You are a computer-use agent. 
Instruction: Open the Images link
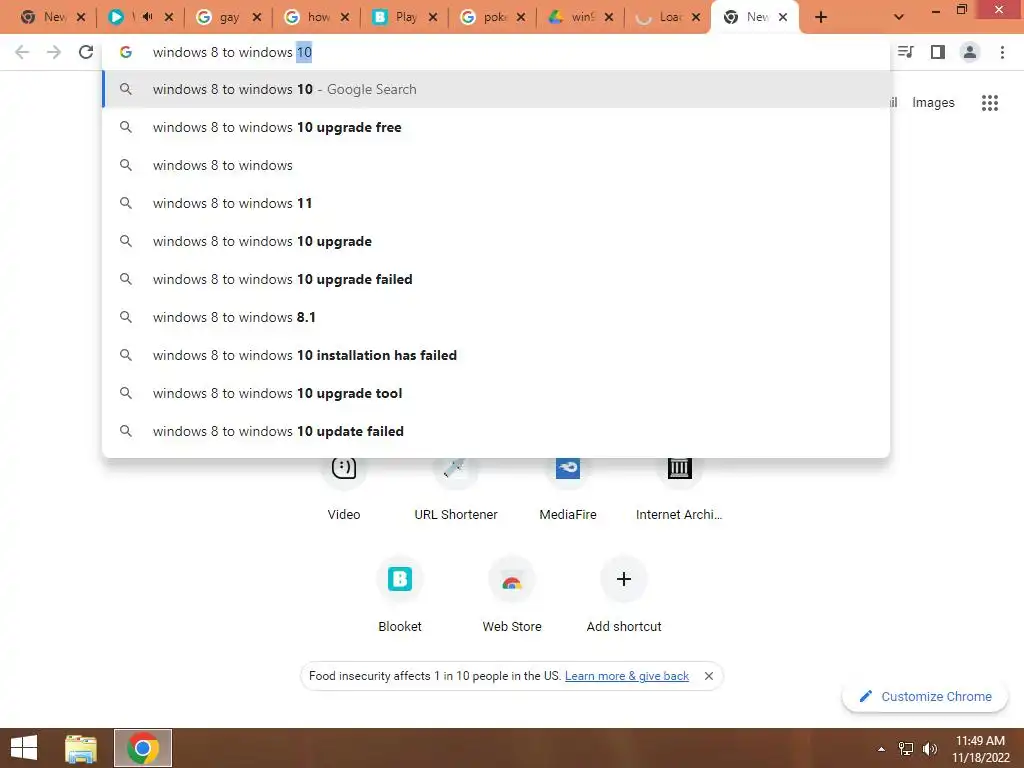tap(933, 103)
